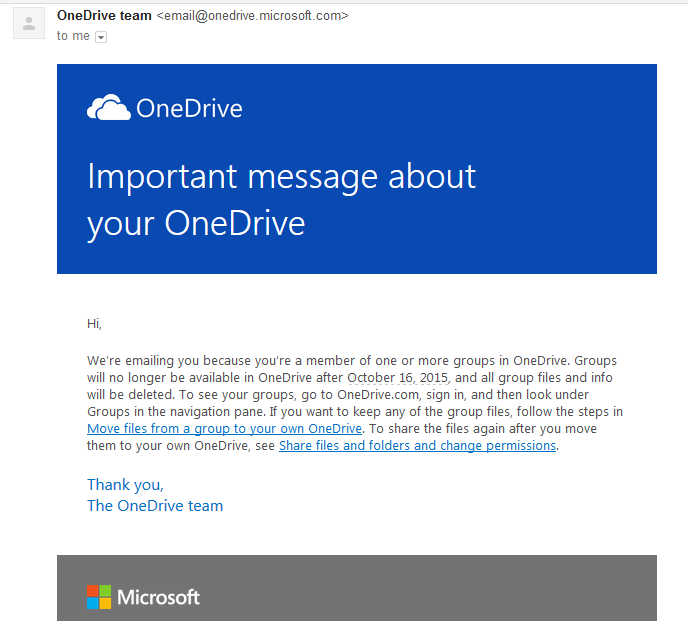Click the "your OneDrive" headline line
688x621 pixels.
pos(196,224)
